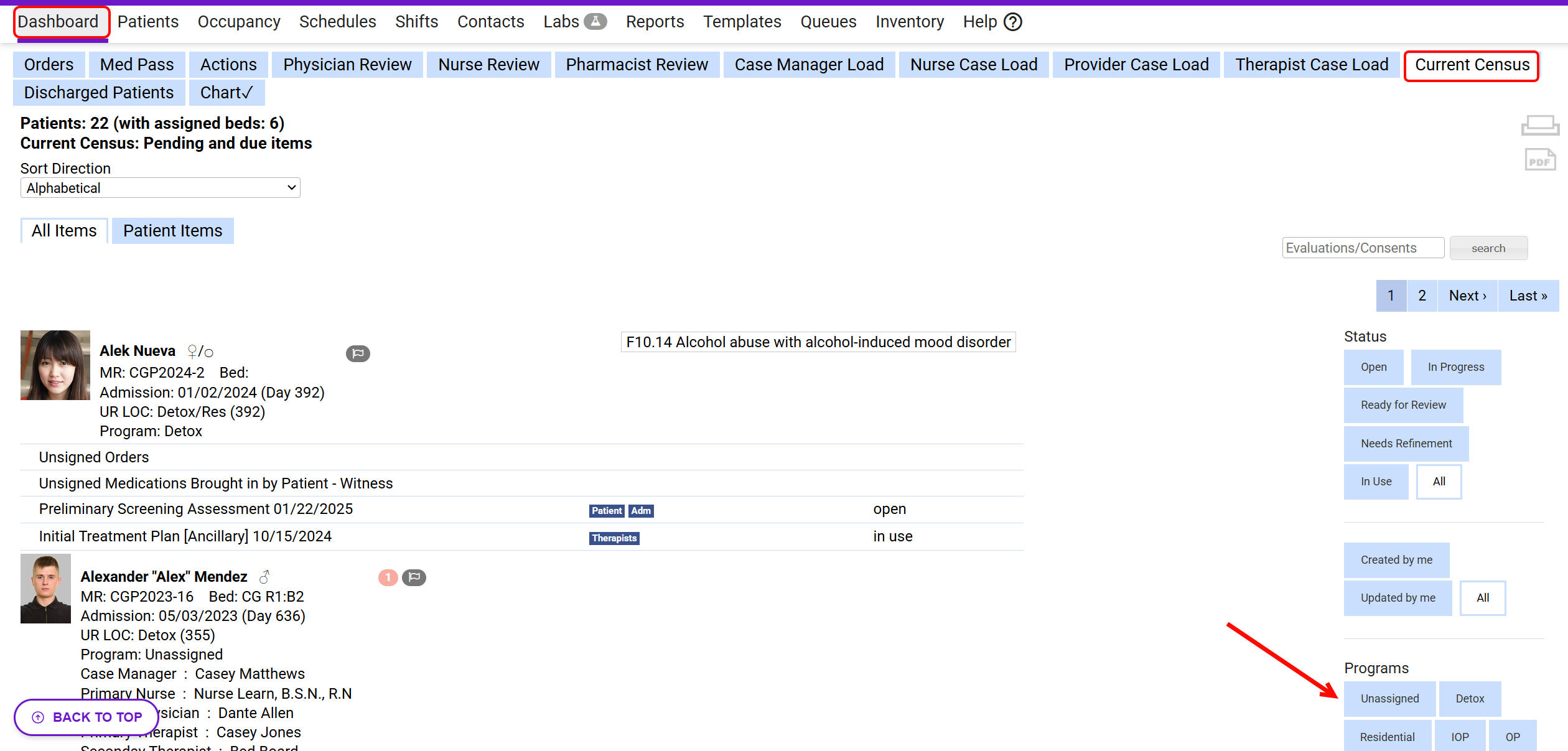Click the Labs flask icon
Image resolution: width=1568 pixels, height=751 pixels.
(x=595, y=22)
